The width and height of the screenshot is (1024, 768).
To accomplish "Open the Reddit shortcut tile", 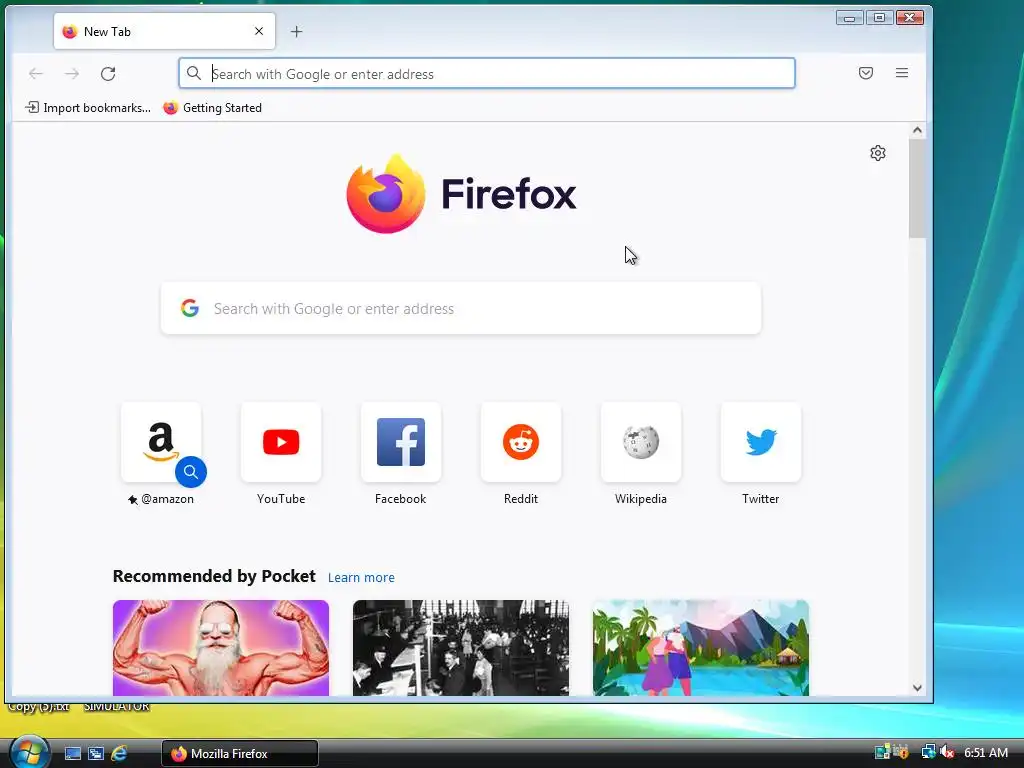I will pyautogui.click(x=520, y=442).
